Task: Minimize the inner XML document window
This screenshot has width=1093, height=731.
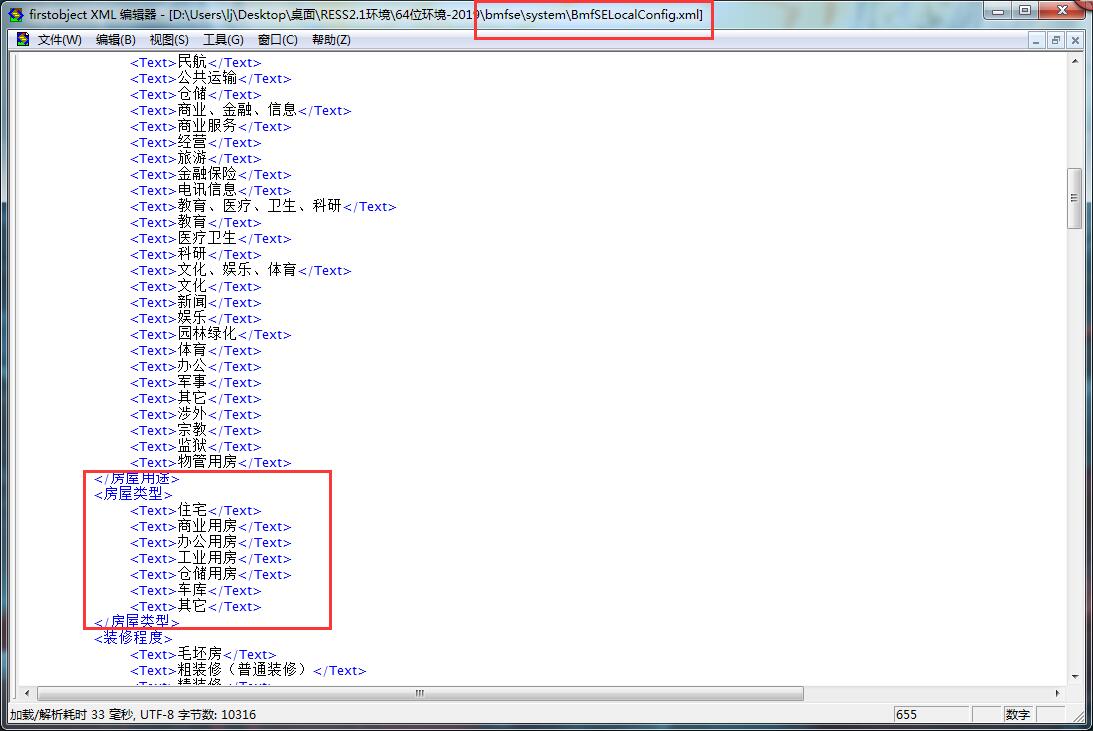Action: 1037,40
